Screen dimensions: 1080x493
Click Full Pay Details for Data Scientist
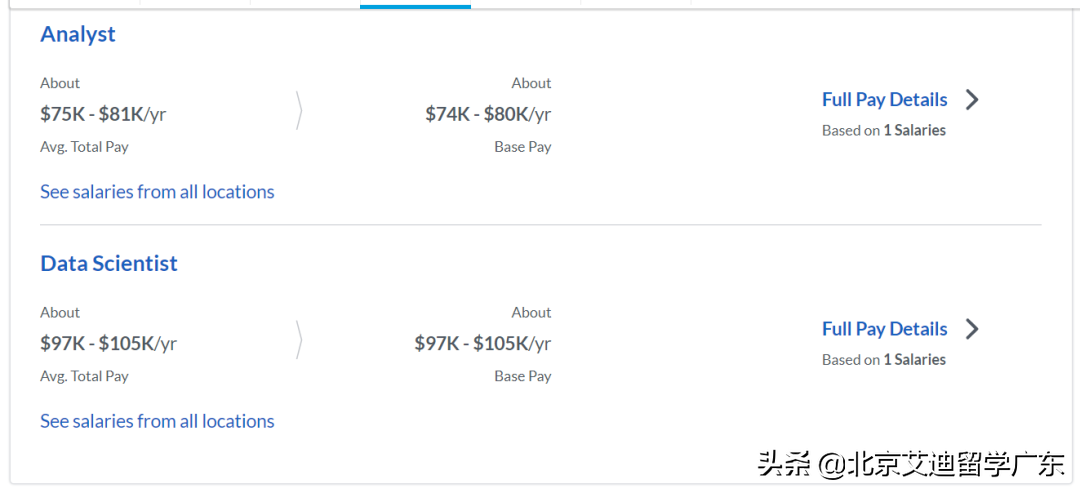[x=884, y=328]
